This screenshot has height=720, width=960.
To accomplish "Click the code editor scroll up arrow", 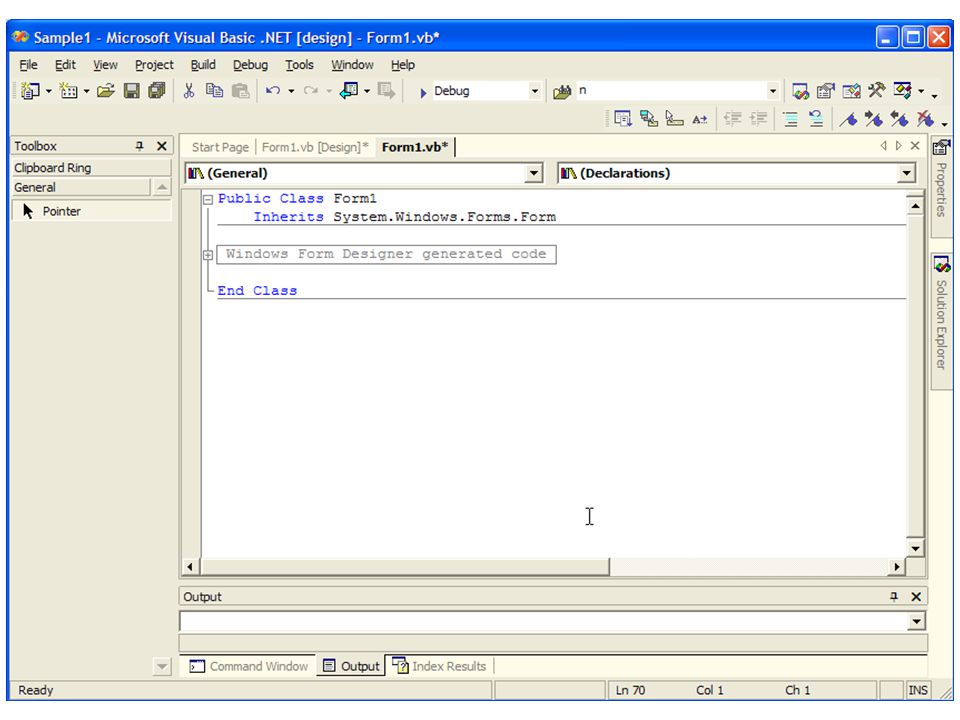I will (915, 206).
